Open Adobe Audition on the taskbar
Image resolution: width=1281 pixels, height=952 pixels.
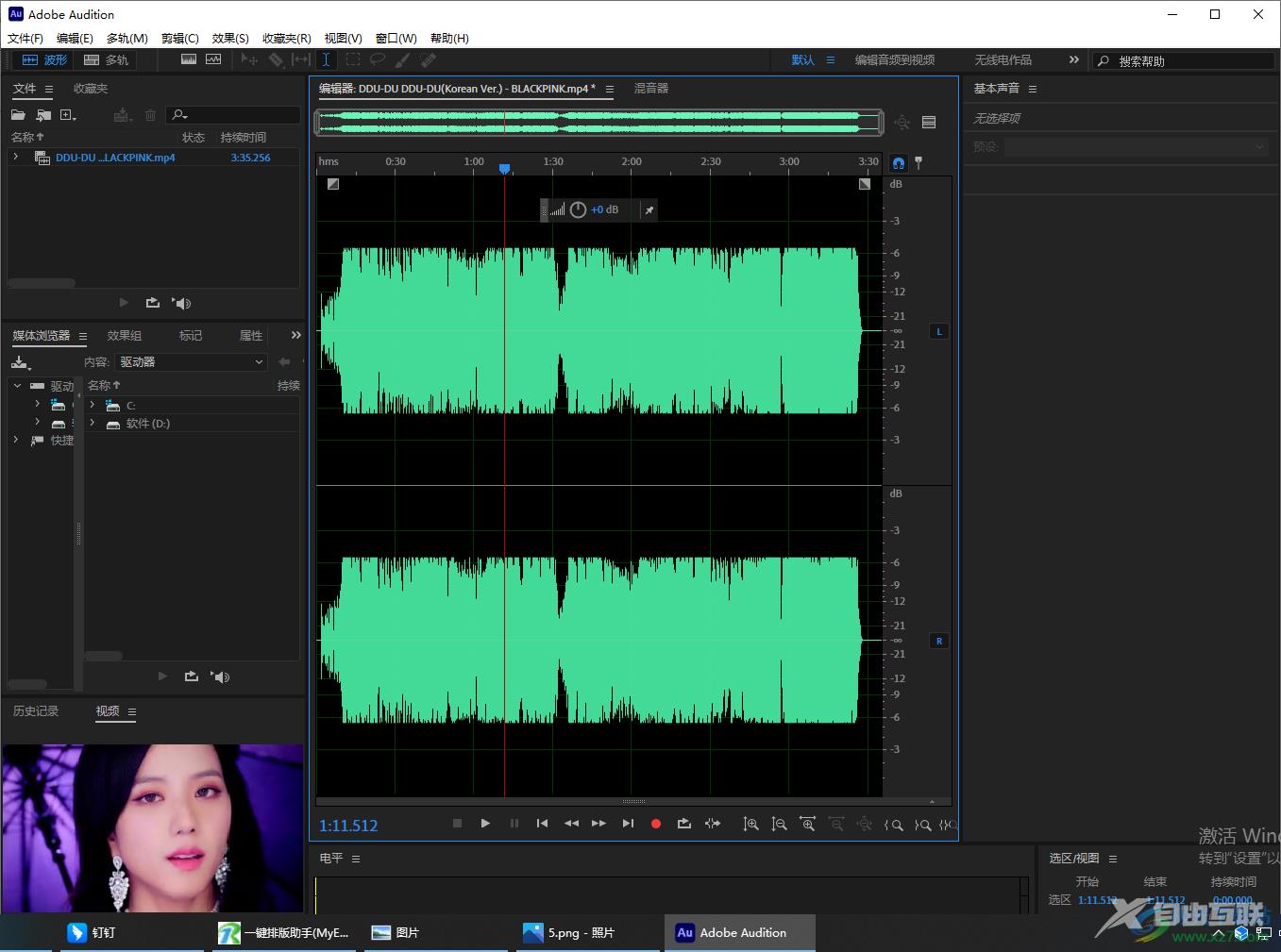click(740, 932)
